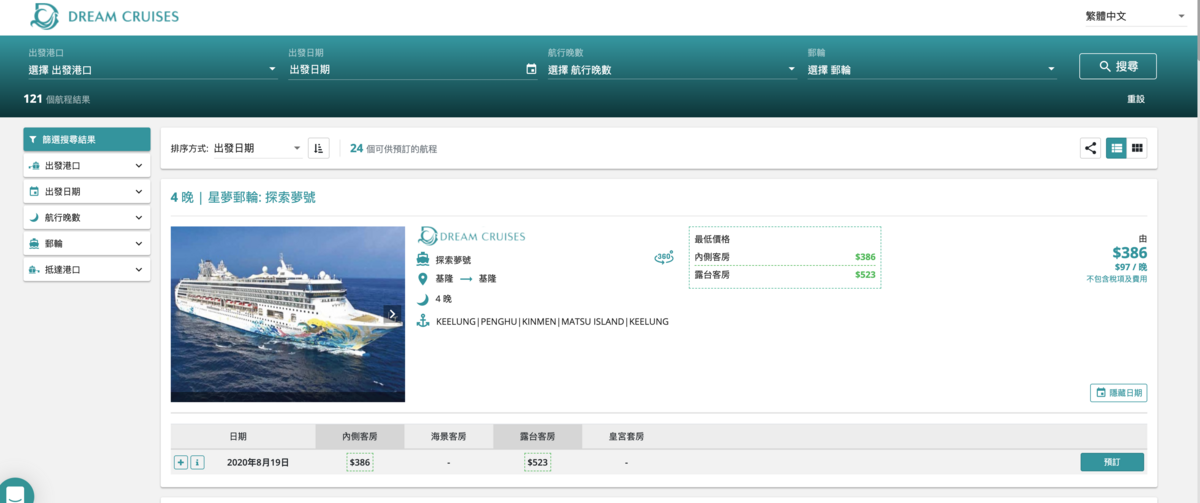This screenshot has height=503, width=1200.
Task: Click the 篩選搜尋結果 filter header
Action: (x=87, y=140)
